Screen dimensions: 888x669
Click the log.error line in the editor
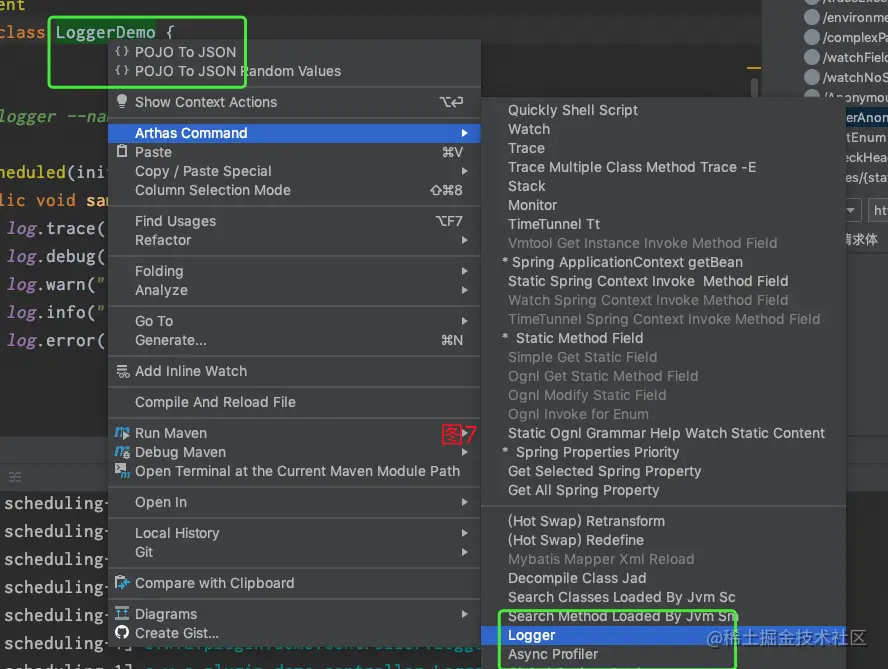tap(56, 340)
